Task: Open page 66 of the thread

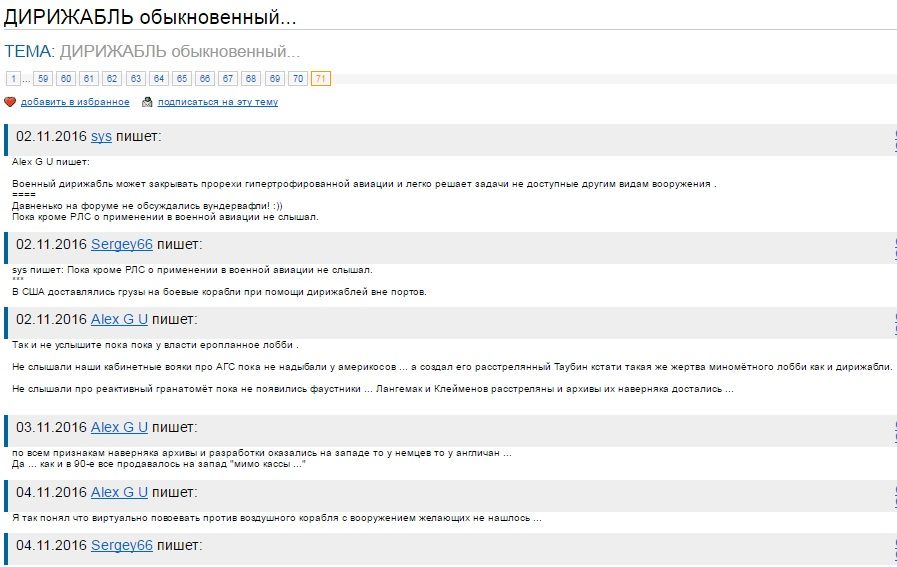Action: pyautogui.click(x=205, y=78)
